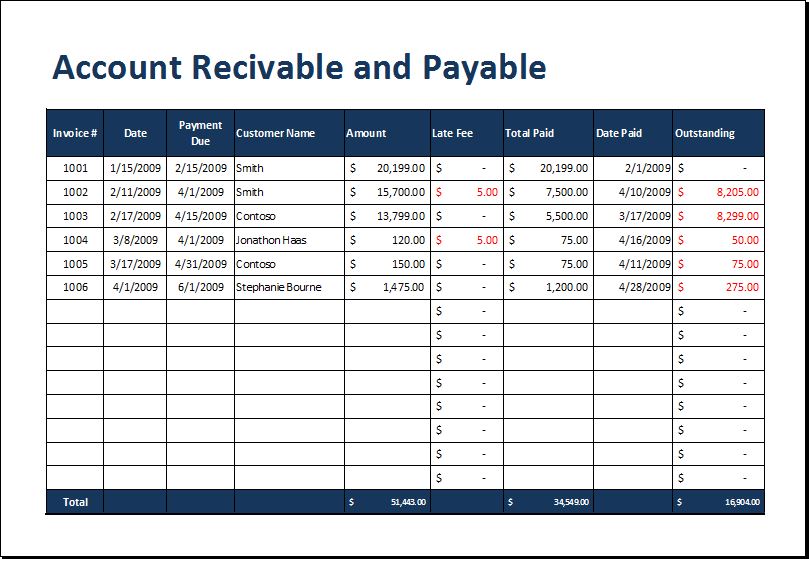This screenshot has height=561, width=809.
Task: Click the 16,904.00 outstanding total cell
Action: (719, 502)
